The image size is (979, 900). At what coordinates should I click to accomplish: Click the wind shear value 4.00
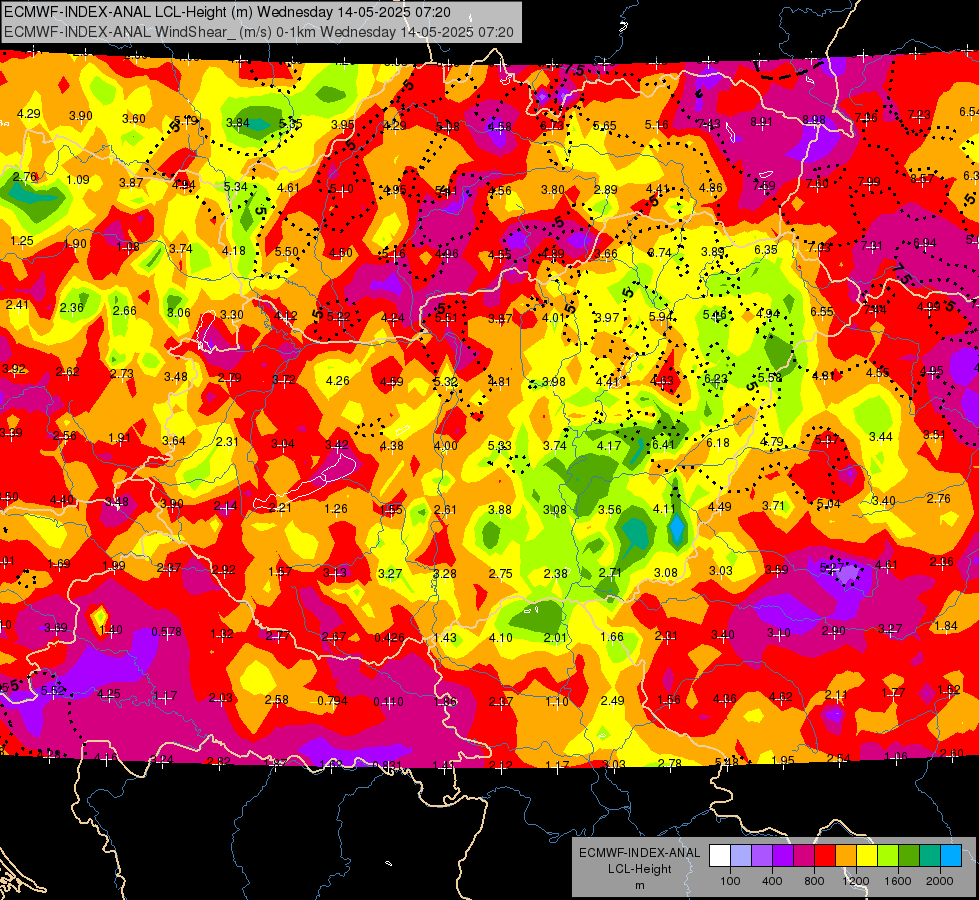pos(446,446)
